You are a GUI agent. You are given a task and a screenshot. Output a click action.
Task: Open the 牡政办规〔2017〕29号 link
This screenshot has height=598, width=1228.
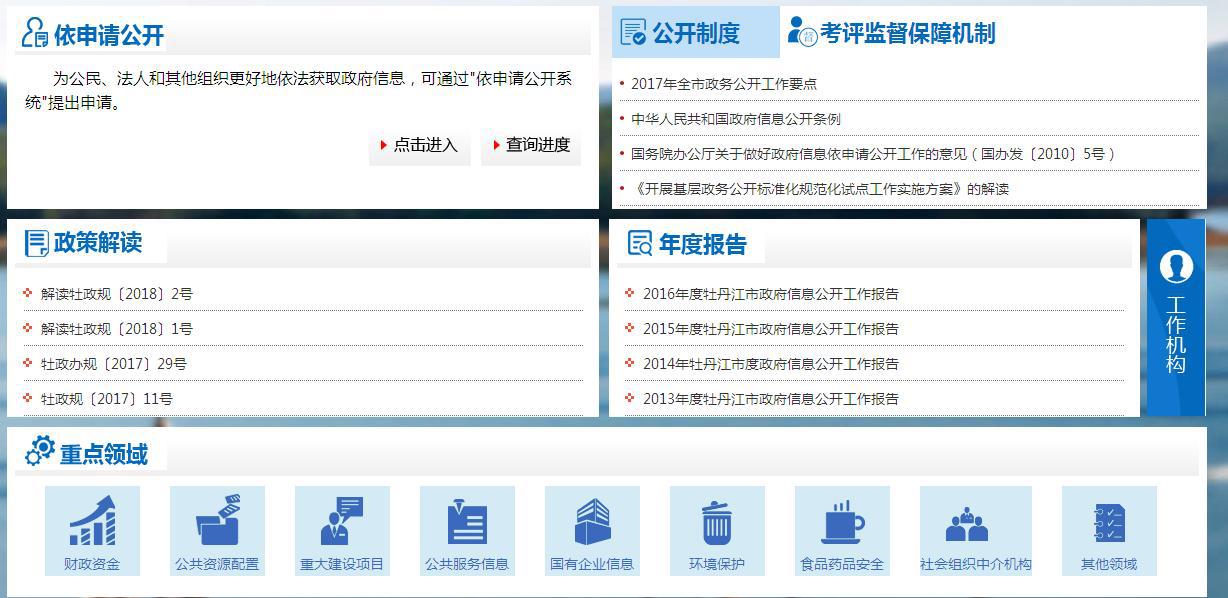click(x=113, y=364)
